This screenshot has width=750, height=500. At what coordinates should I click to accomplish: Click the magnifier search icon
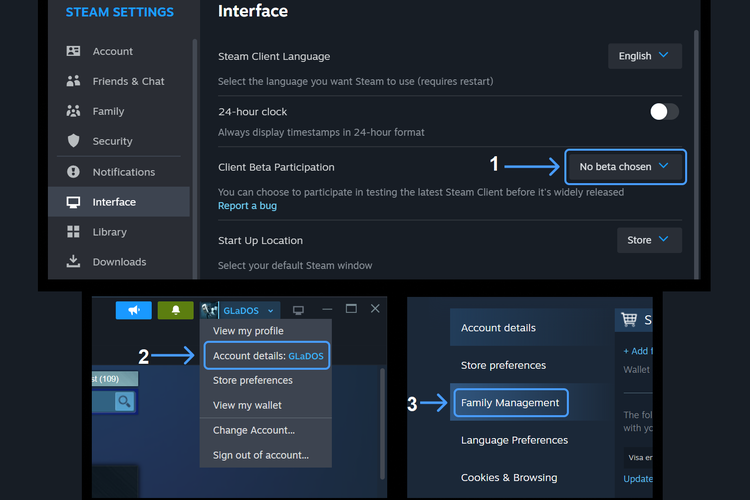[x=124, y=401]
